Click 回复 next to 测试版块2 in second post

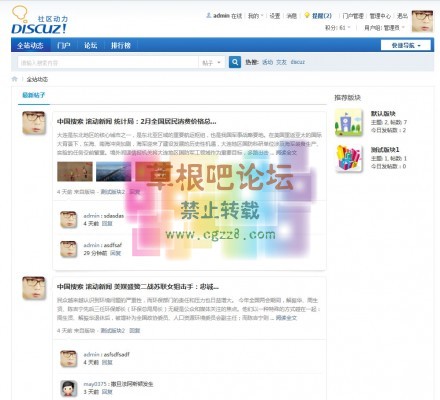135,331
